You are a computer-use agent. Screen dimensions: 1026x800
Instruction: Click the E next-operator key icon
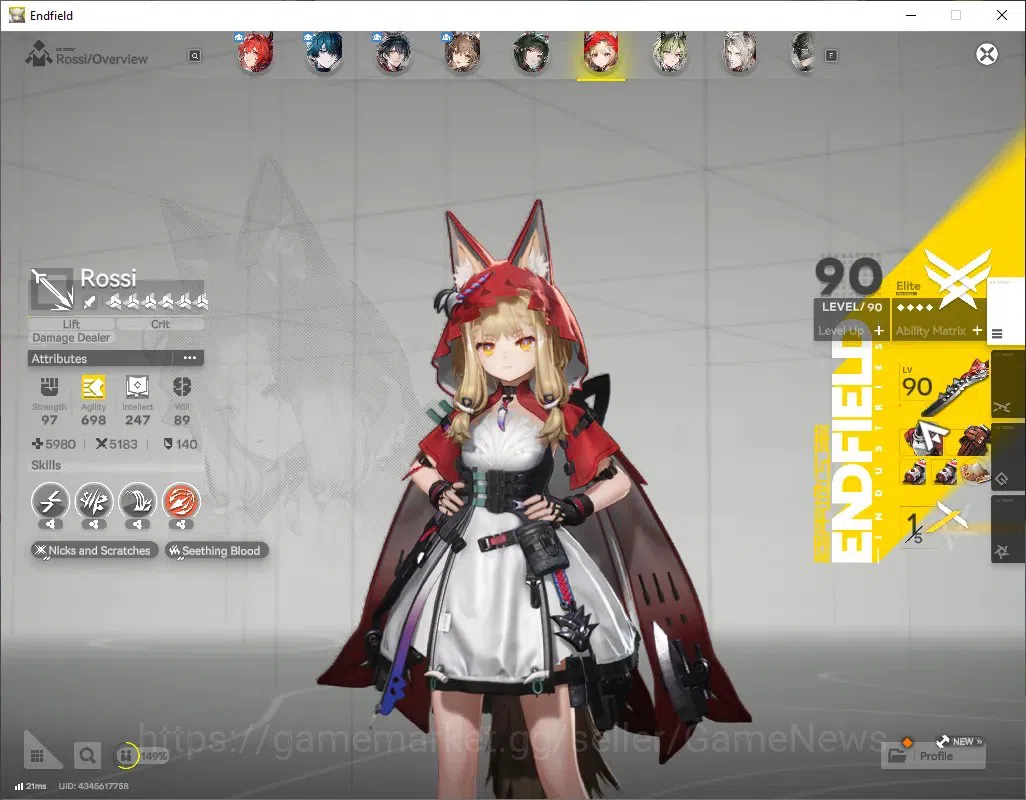[831, 56]
